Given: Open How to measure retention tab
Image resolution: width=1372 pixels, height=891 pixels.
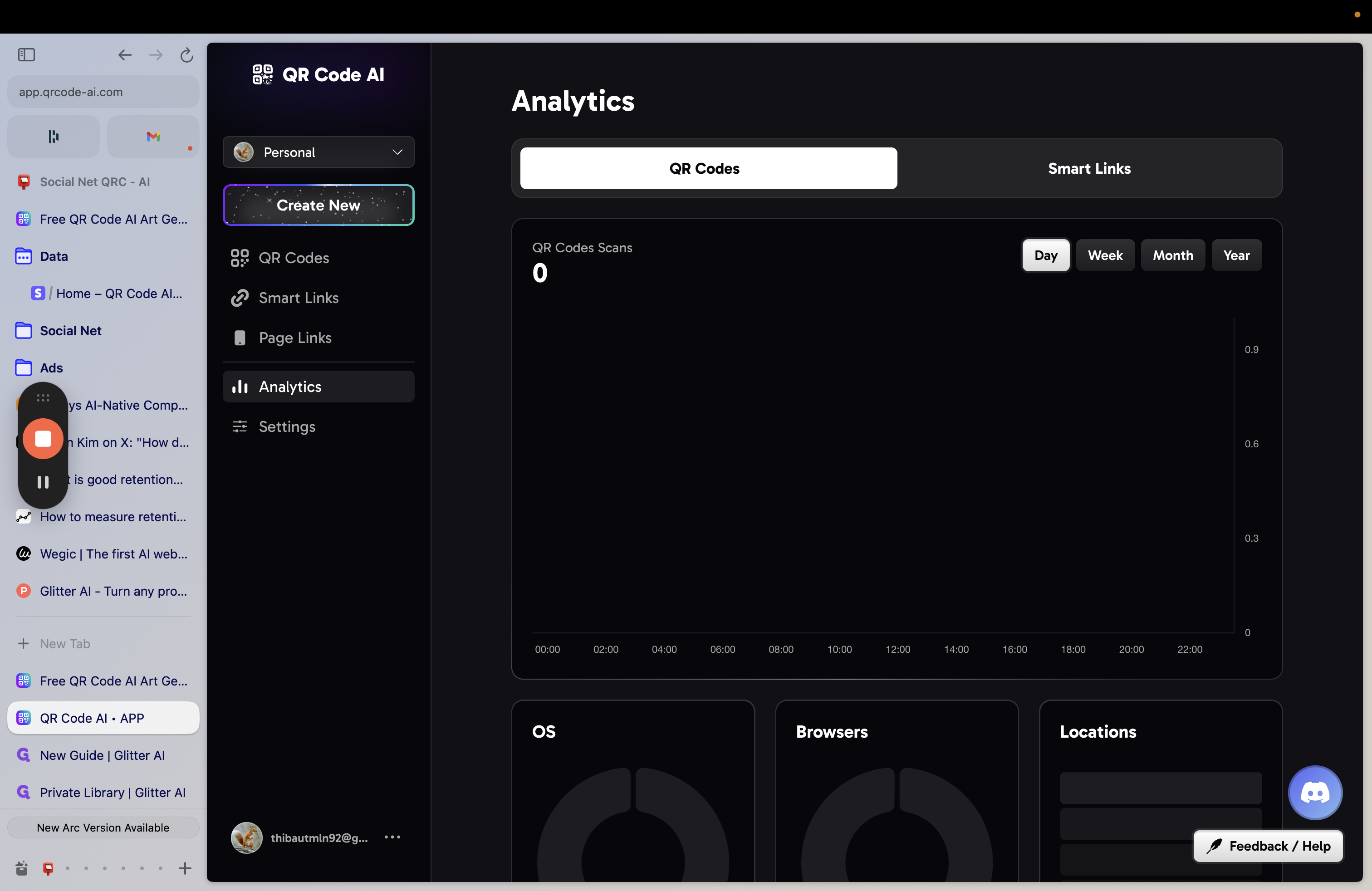Looking at the screenshot, I should [x=103, y=517].
